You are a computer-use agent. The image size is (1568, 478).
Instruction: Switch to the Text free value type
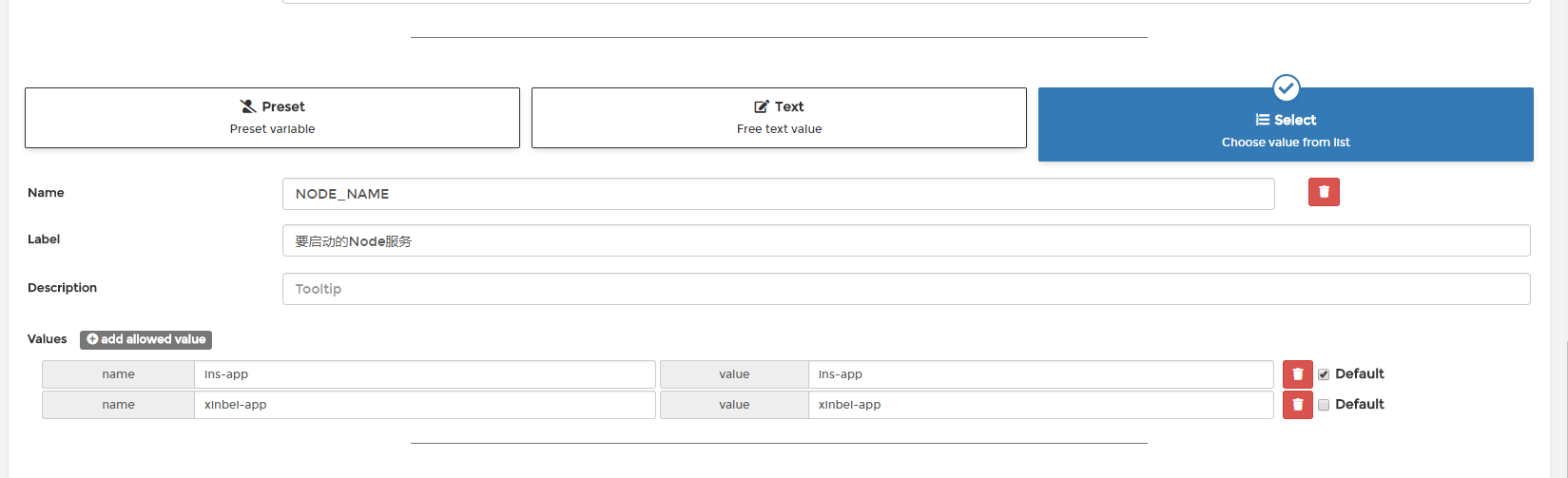pyautogui.click(x=779, y=118)
